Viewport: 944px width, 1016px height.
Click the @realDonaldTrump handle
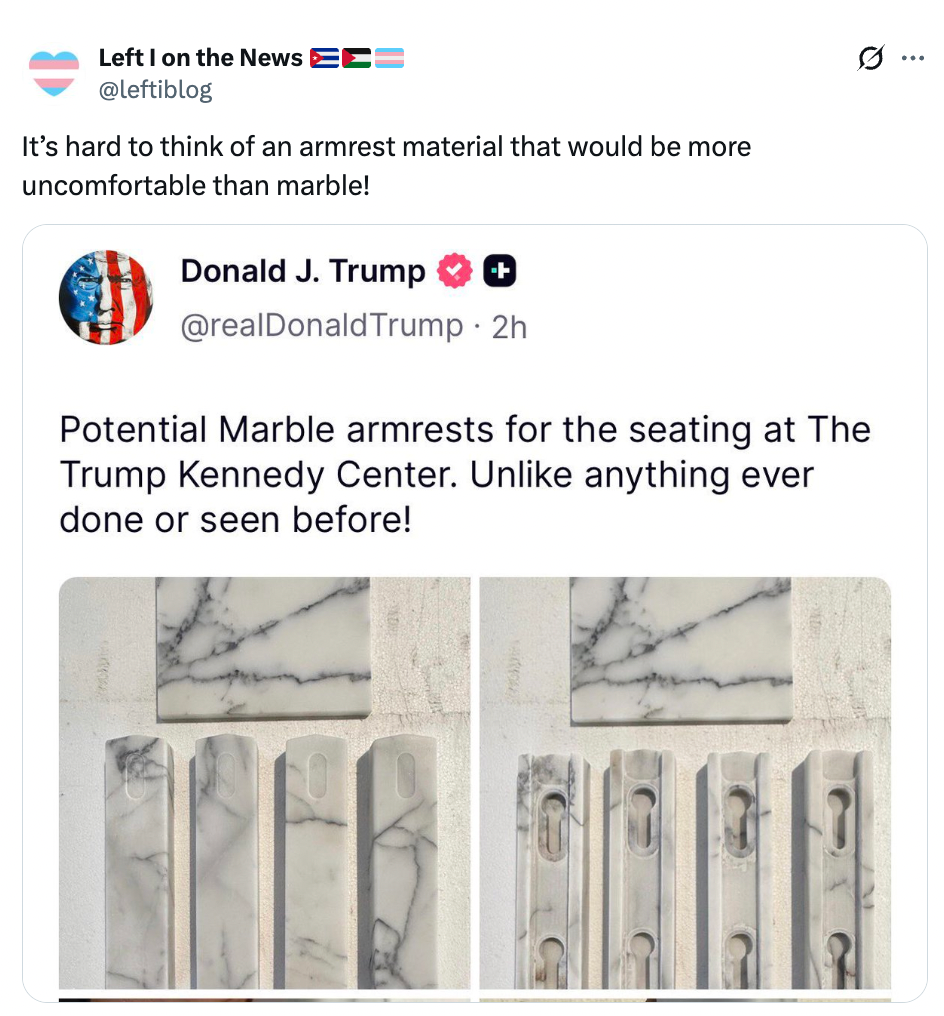[321, 326]
